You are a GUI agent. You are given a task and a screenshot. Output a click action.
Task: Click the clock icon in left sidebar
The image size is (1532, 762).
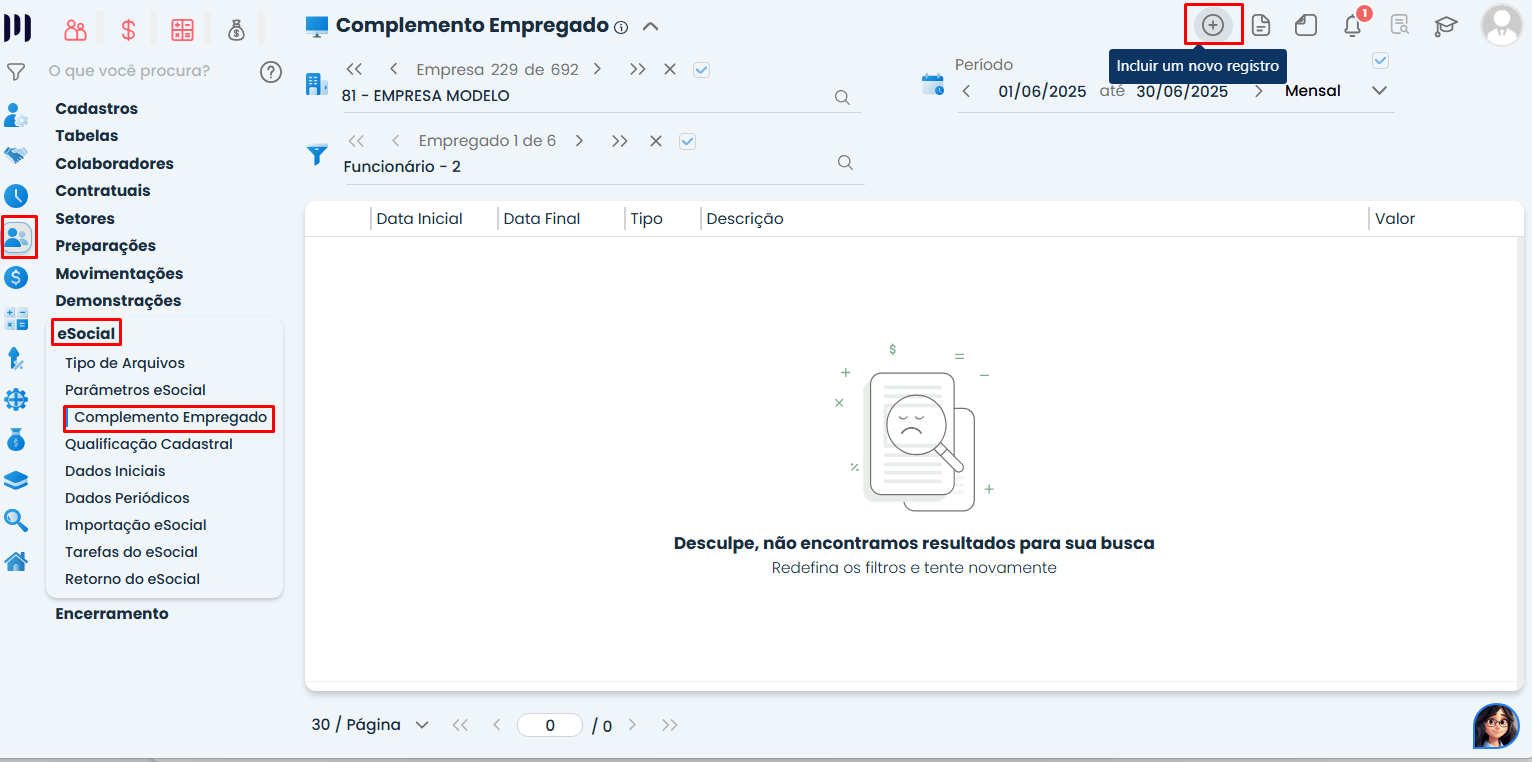pos(16,196)
